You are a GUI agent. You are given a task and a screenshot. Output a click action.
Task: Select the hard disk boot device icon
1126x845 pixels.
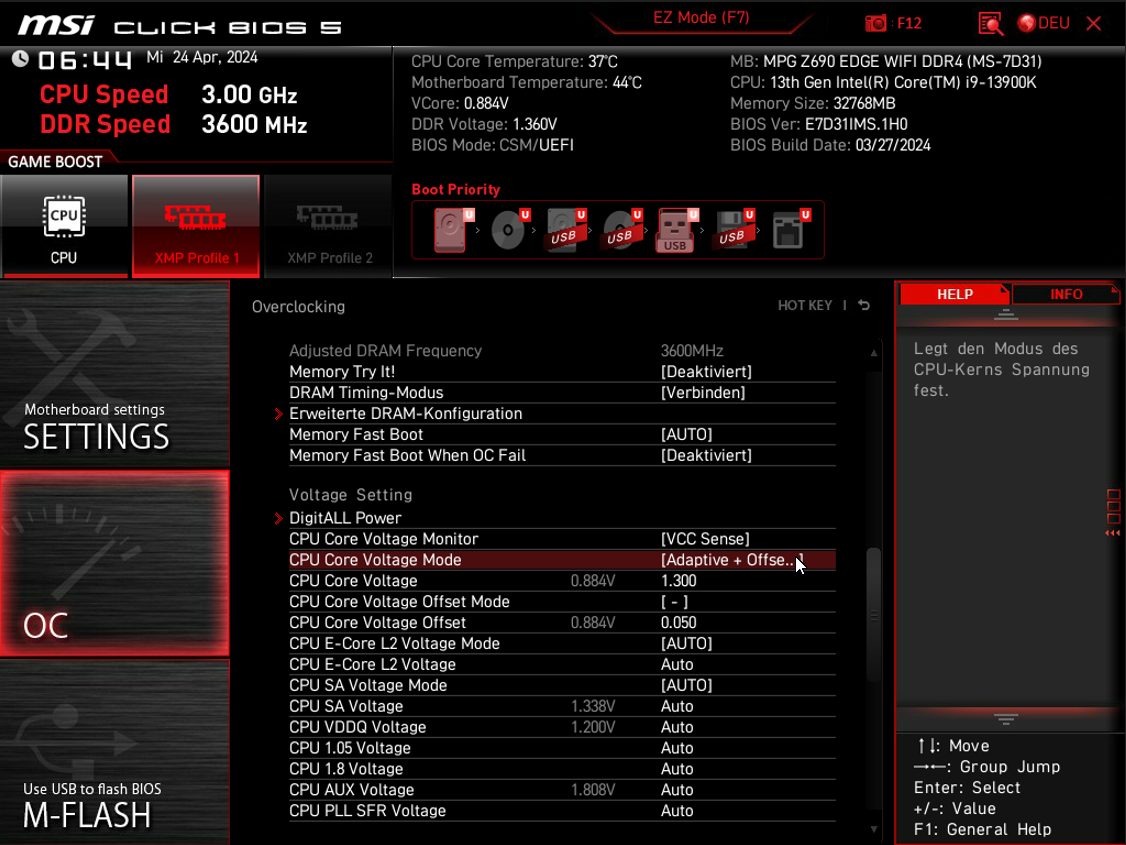[x=452, y=230]
